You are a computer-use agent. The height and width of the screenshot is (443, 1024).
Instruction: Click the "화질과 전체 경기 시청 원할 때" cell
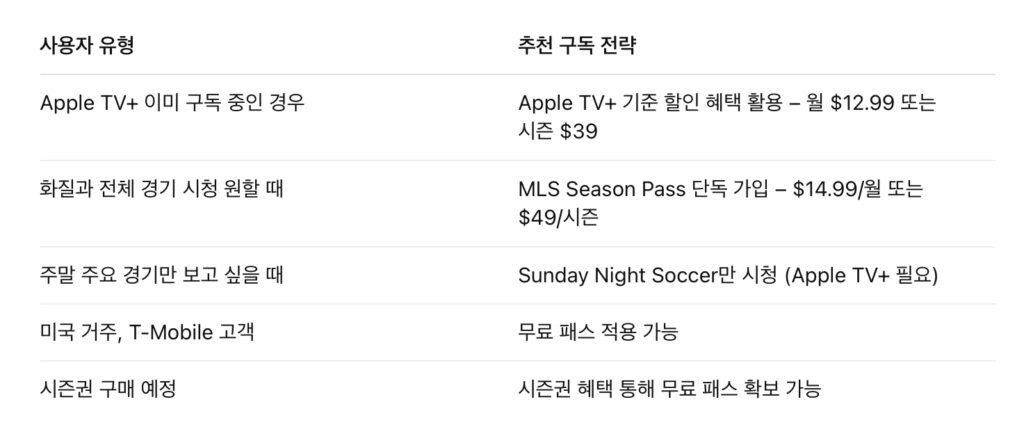tap(161, 188)
